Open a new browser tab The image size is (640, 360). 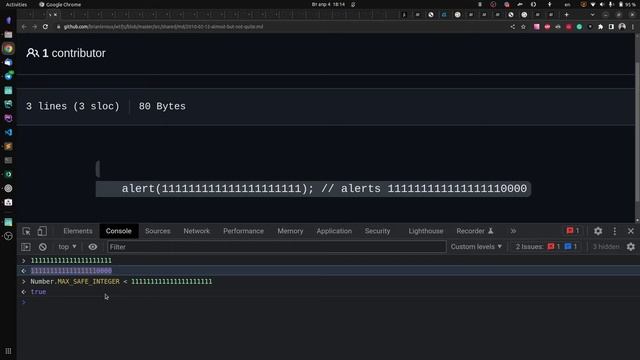[x=567, y=15]
